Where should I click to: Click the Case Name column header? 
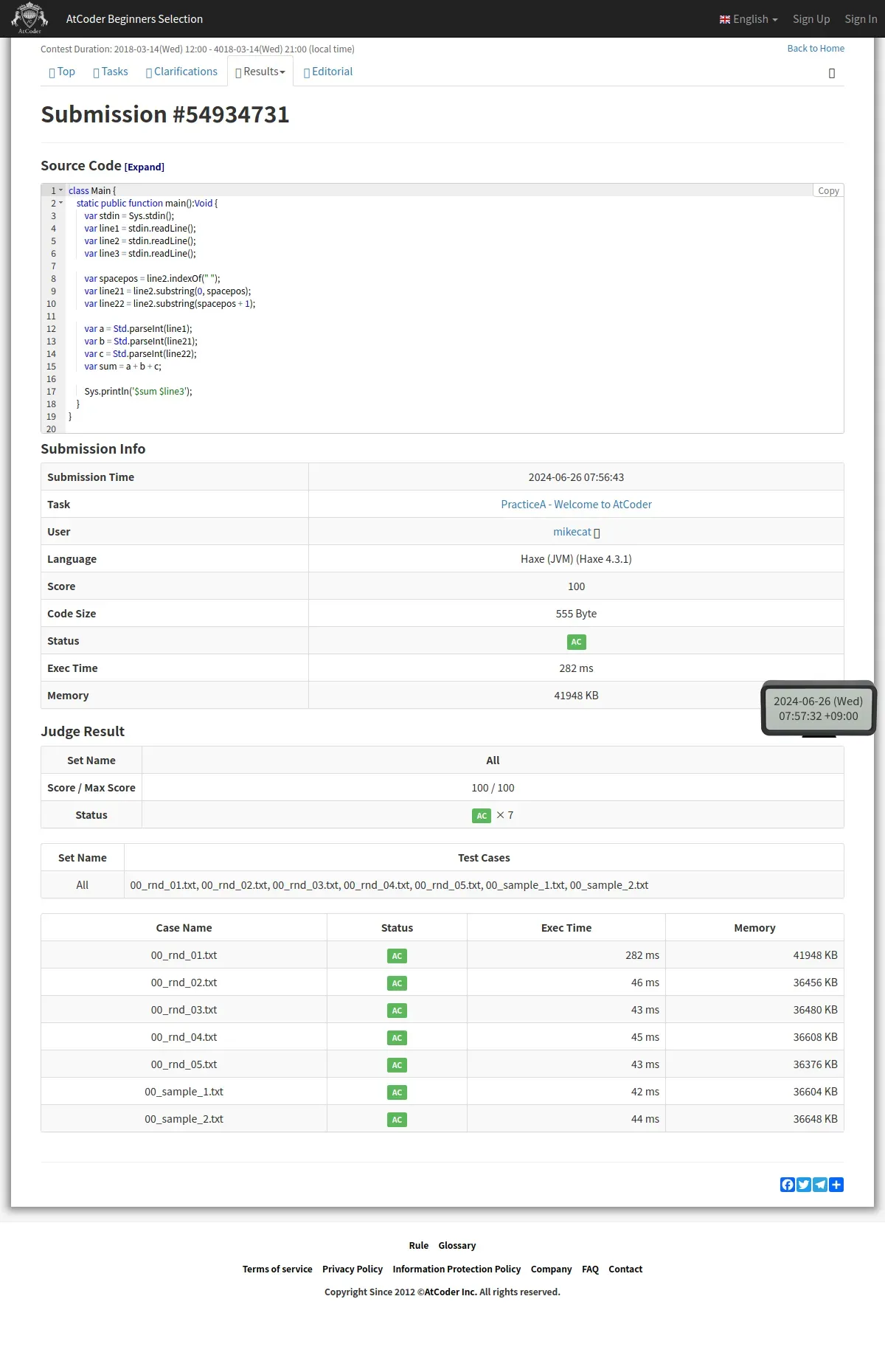point(184,928)
